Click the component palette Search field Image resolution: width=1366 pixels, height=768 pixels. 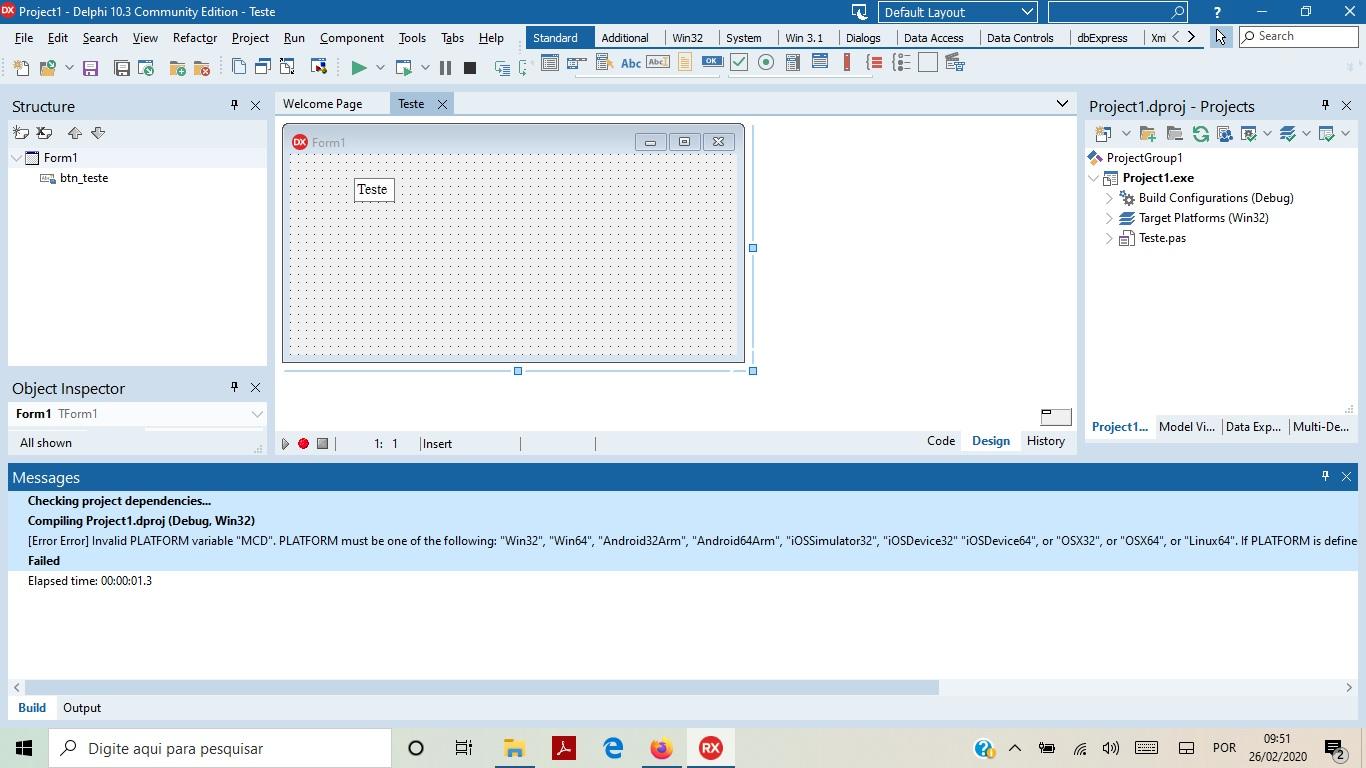(x=1299, y=36)
